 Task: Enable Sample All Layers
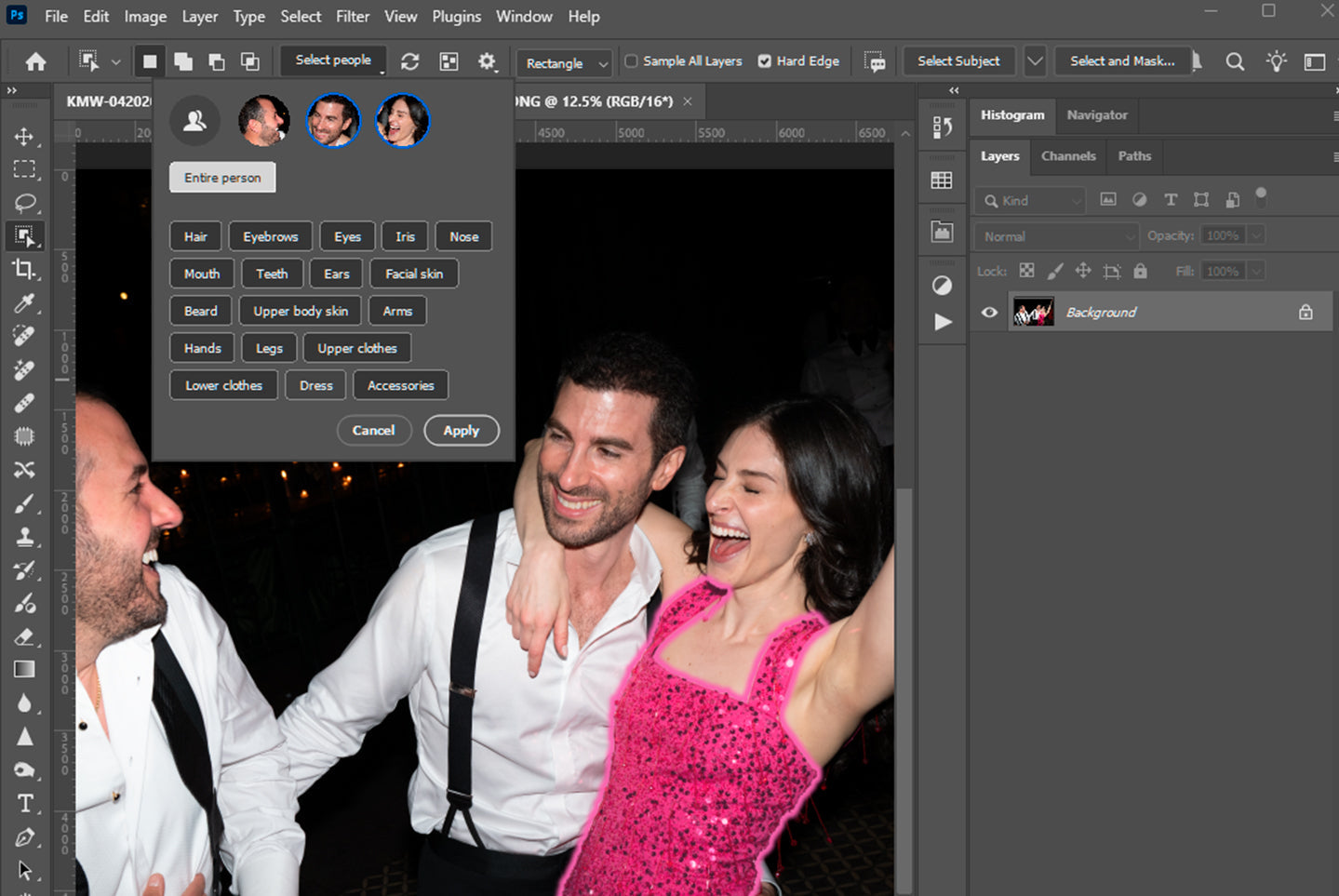coord(631,60)
